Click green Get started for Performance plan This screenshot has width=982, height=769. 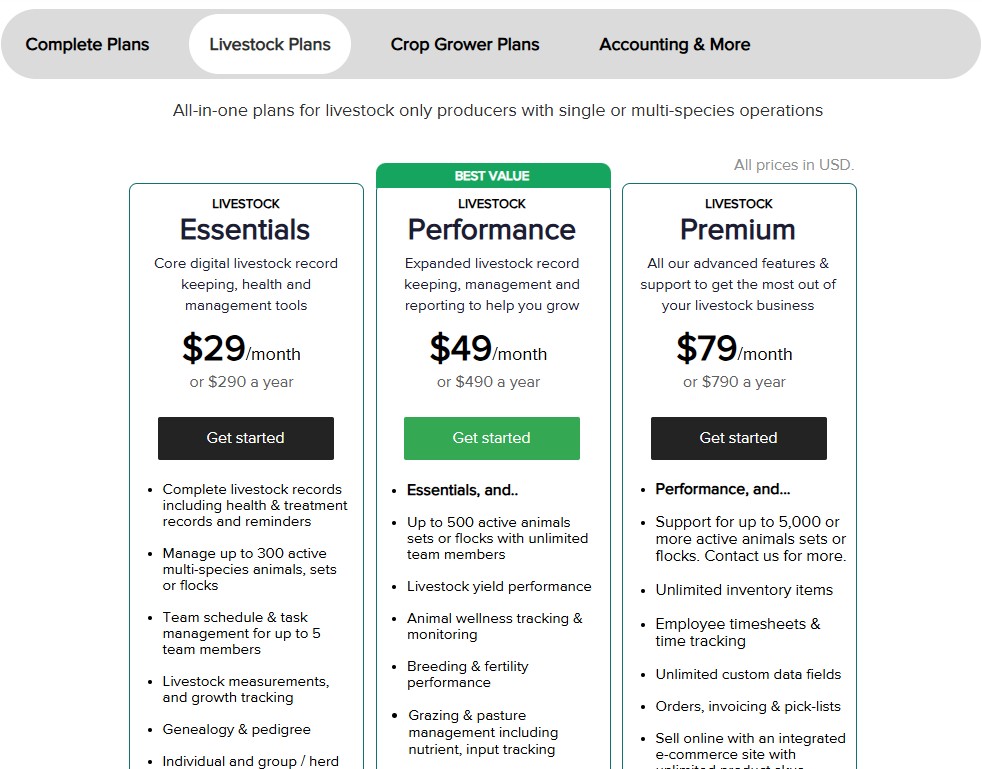pos(492,438)
